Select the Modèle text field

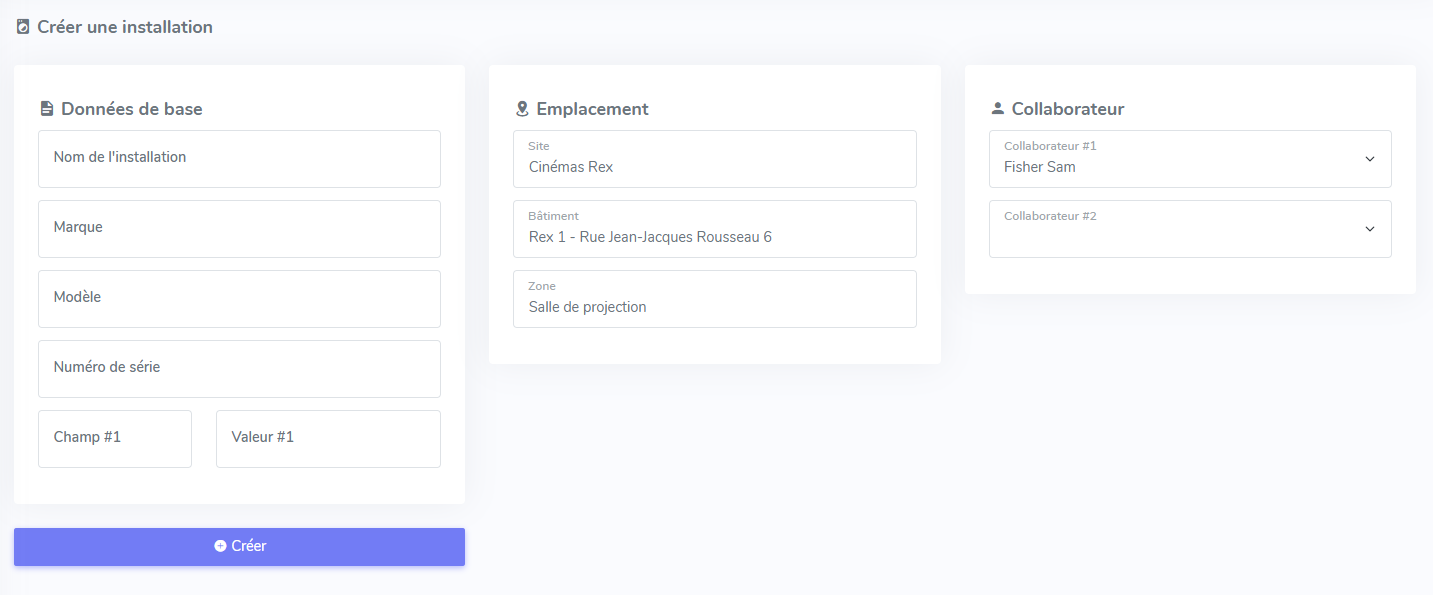click(x=239, y=298)
